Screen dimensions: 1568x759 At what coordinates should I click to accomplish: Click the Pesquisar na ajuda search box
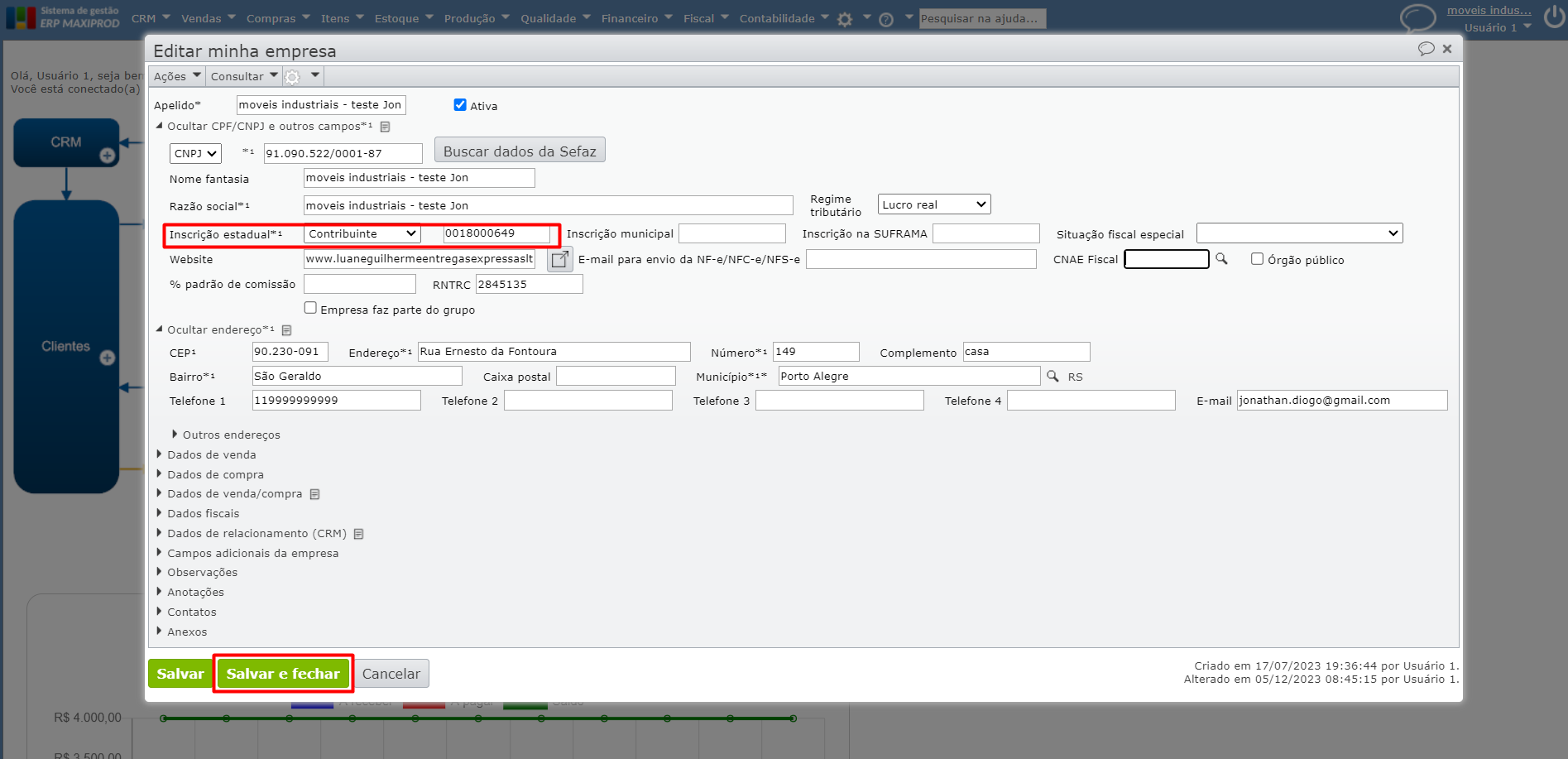click(983, 18)
